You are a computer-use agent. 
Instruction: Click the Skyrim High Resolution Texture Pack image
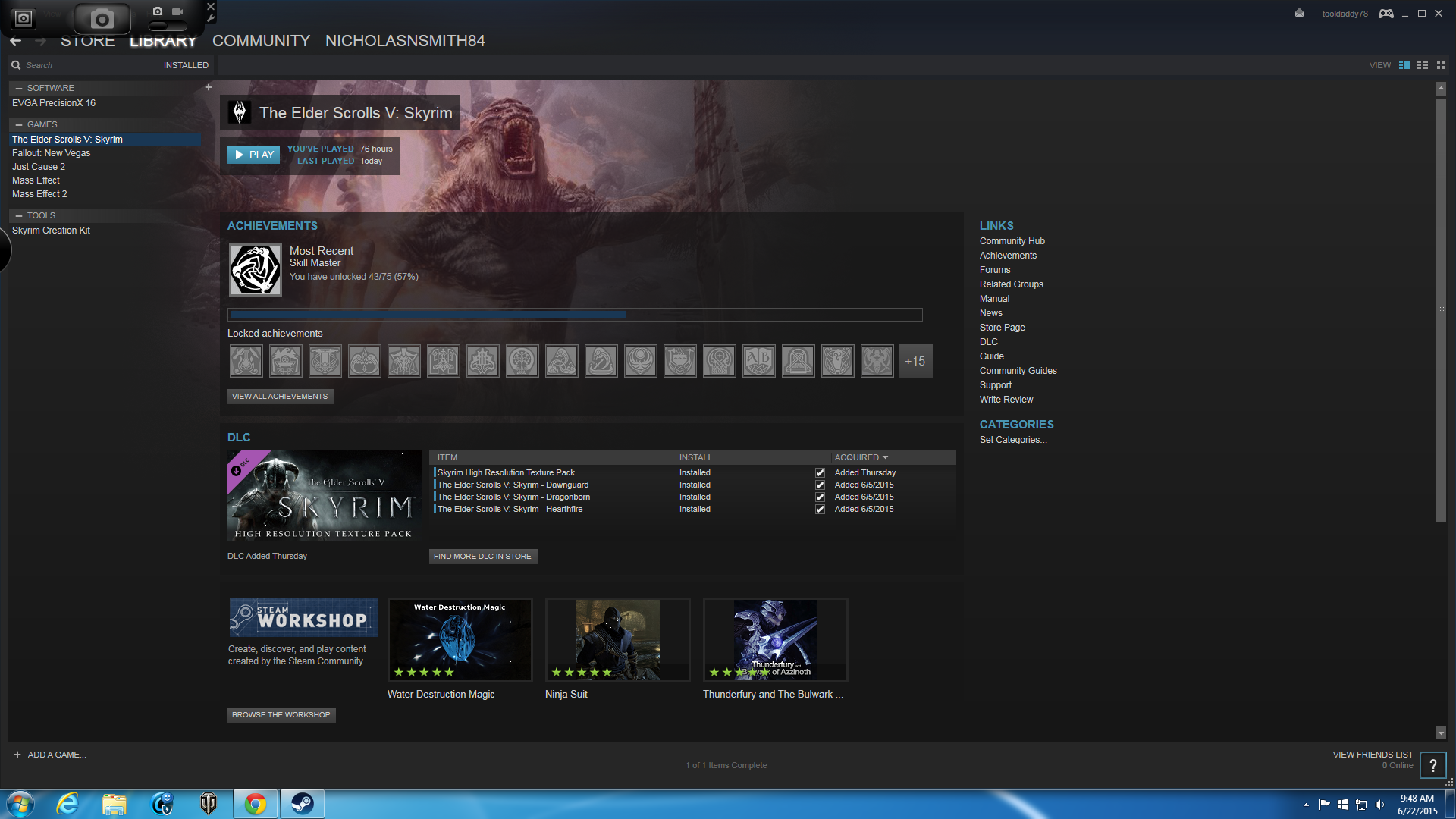point(325,496)
